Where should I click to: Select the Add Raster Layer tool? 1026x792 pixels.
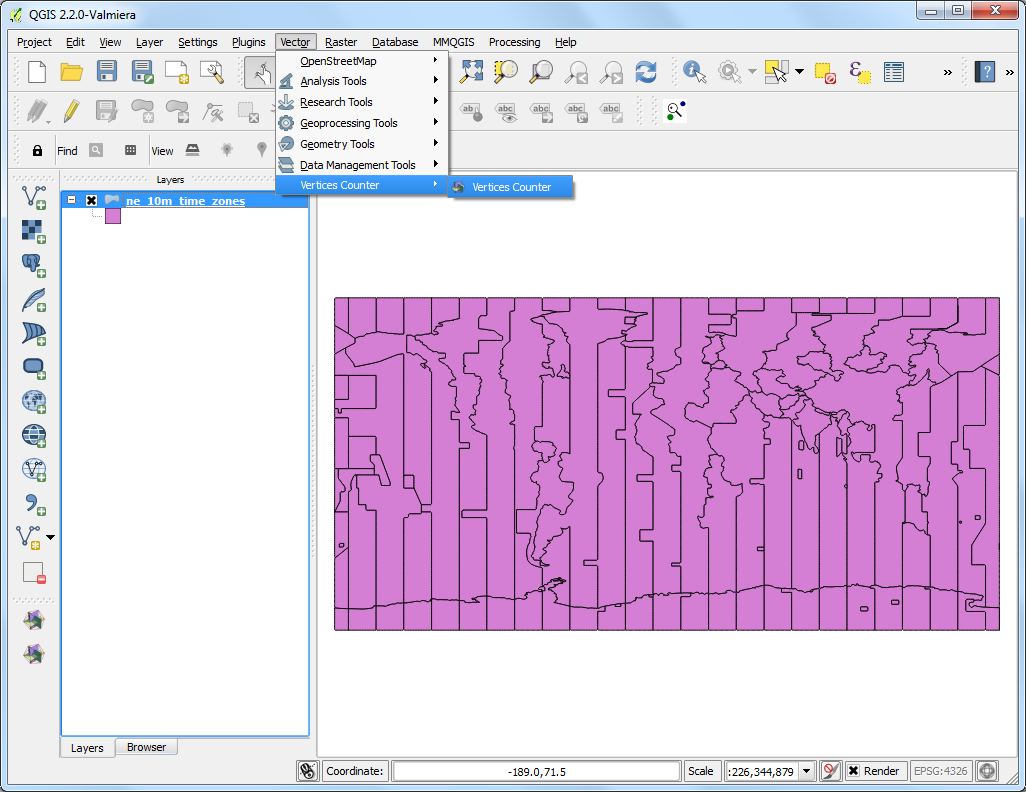tap(33, 232)
